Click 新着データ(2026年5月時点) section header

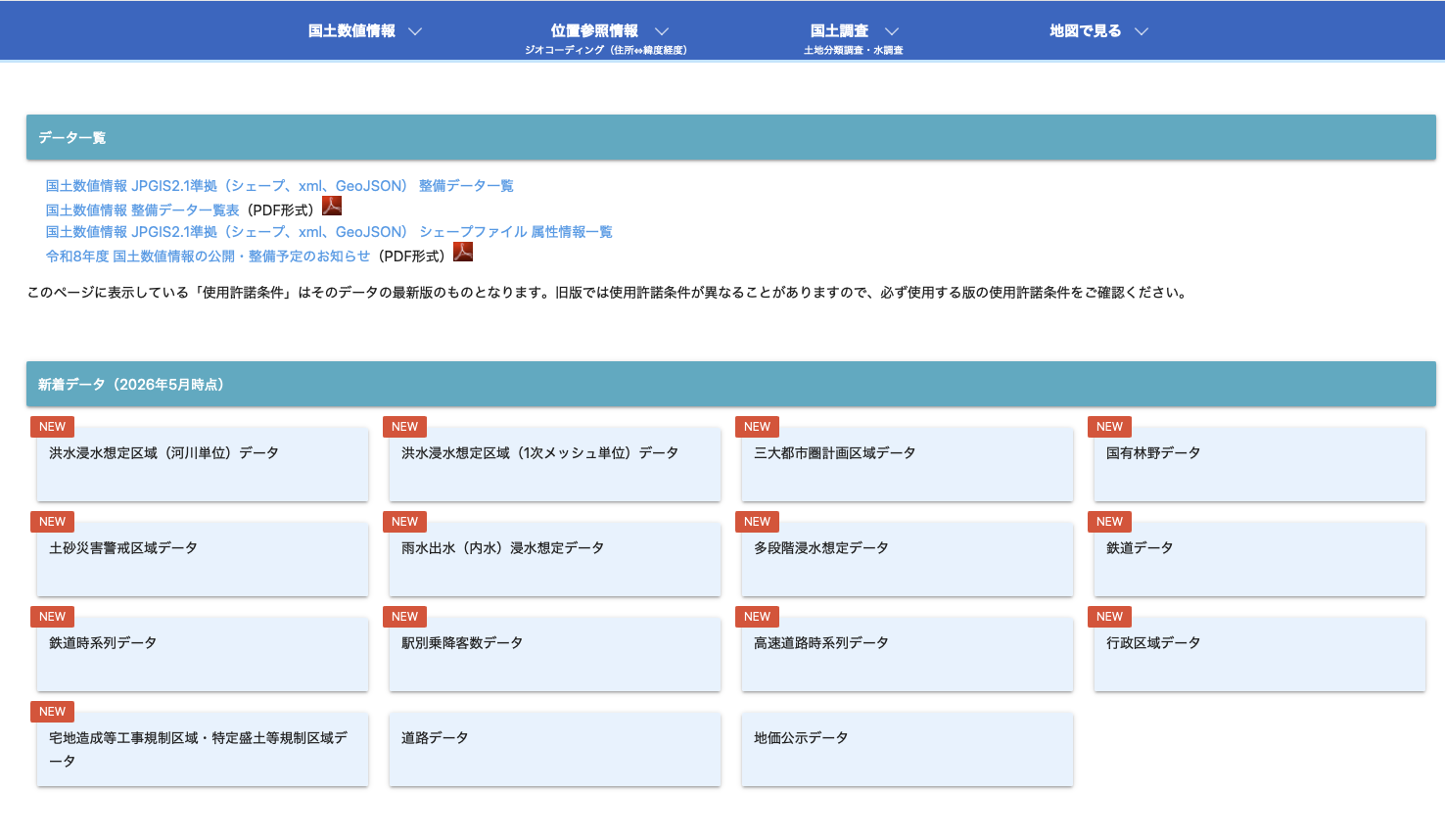pos(731,384)
